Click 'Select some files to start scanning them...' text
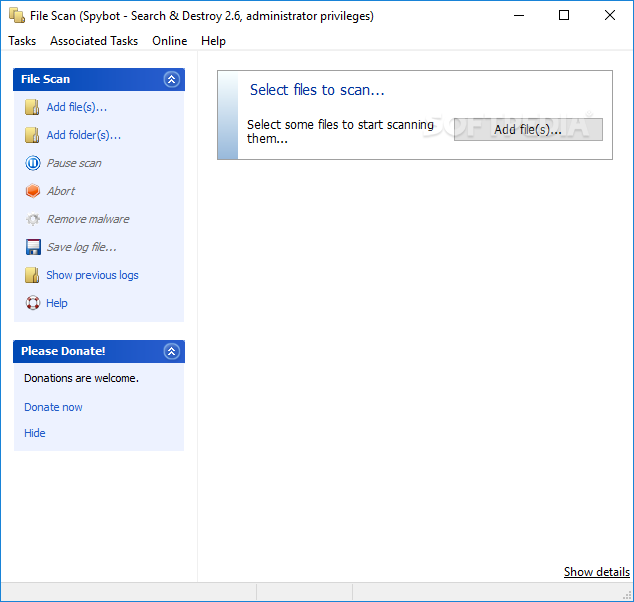The width and height of the screenshot is (634, 602). pos(340,131)
